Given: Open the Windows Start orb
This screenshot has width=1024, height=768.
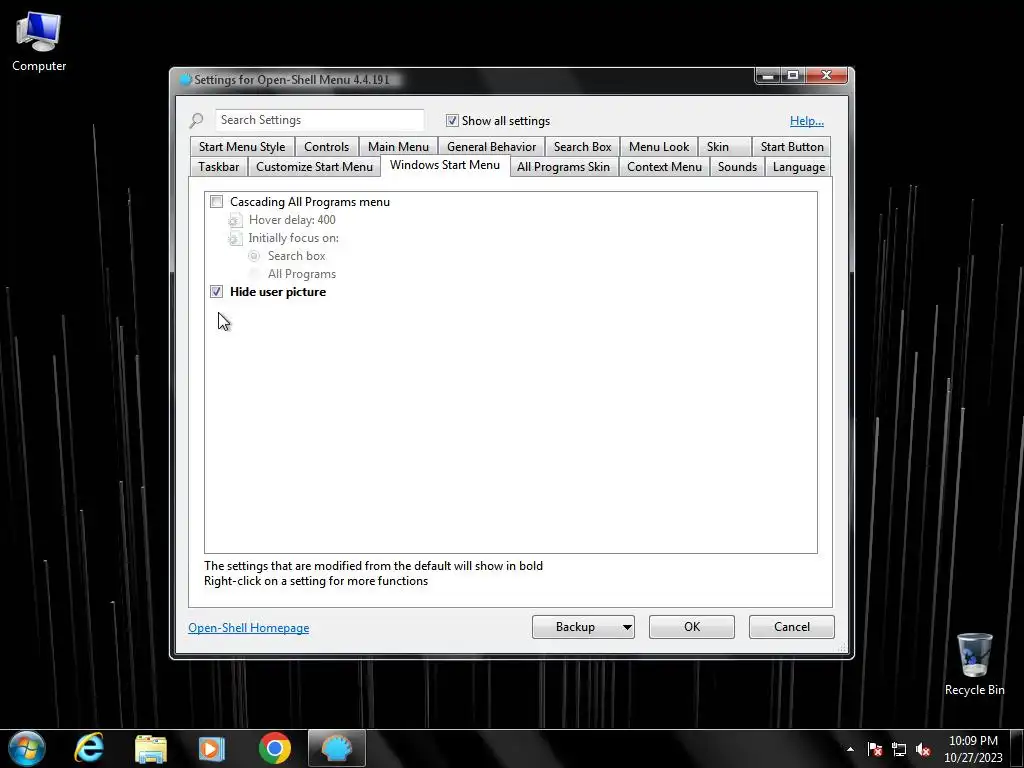Looking at the screenshot, I should [x=26, y=748].
